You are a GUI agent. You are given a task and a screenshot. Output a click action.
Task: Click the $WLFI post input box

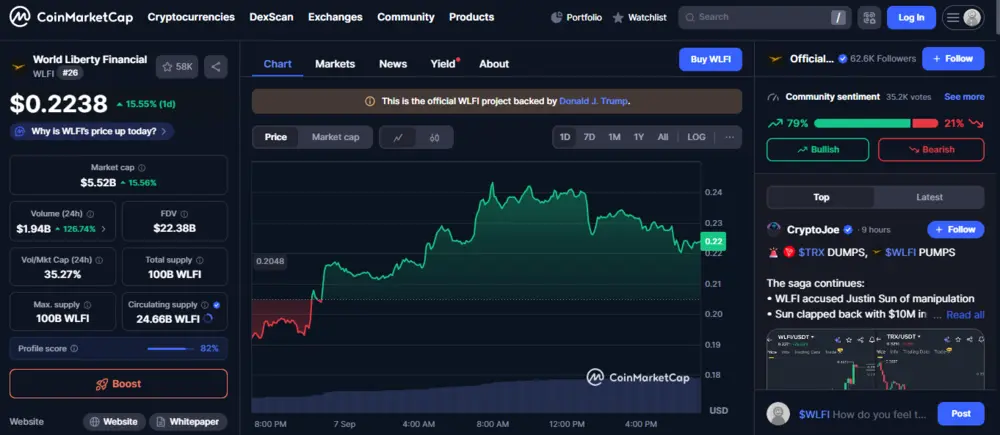pyautogui.click(x=862, y=414)
